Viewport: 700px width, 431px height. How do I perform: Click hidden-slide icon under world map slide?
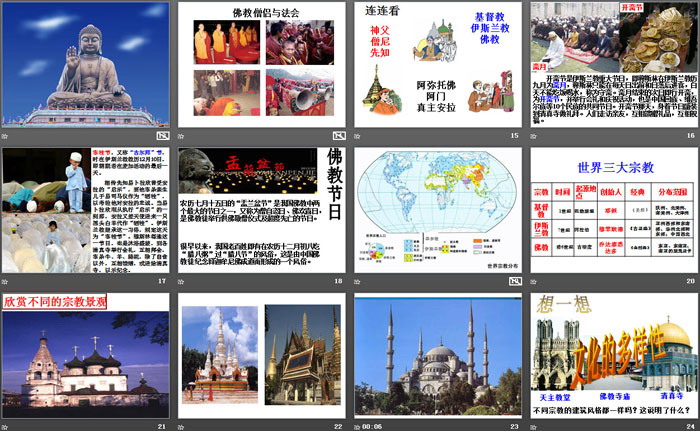pos(514,281)
